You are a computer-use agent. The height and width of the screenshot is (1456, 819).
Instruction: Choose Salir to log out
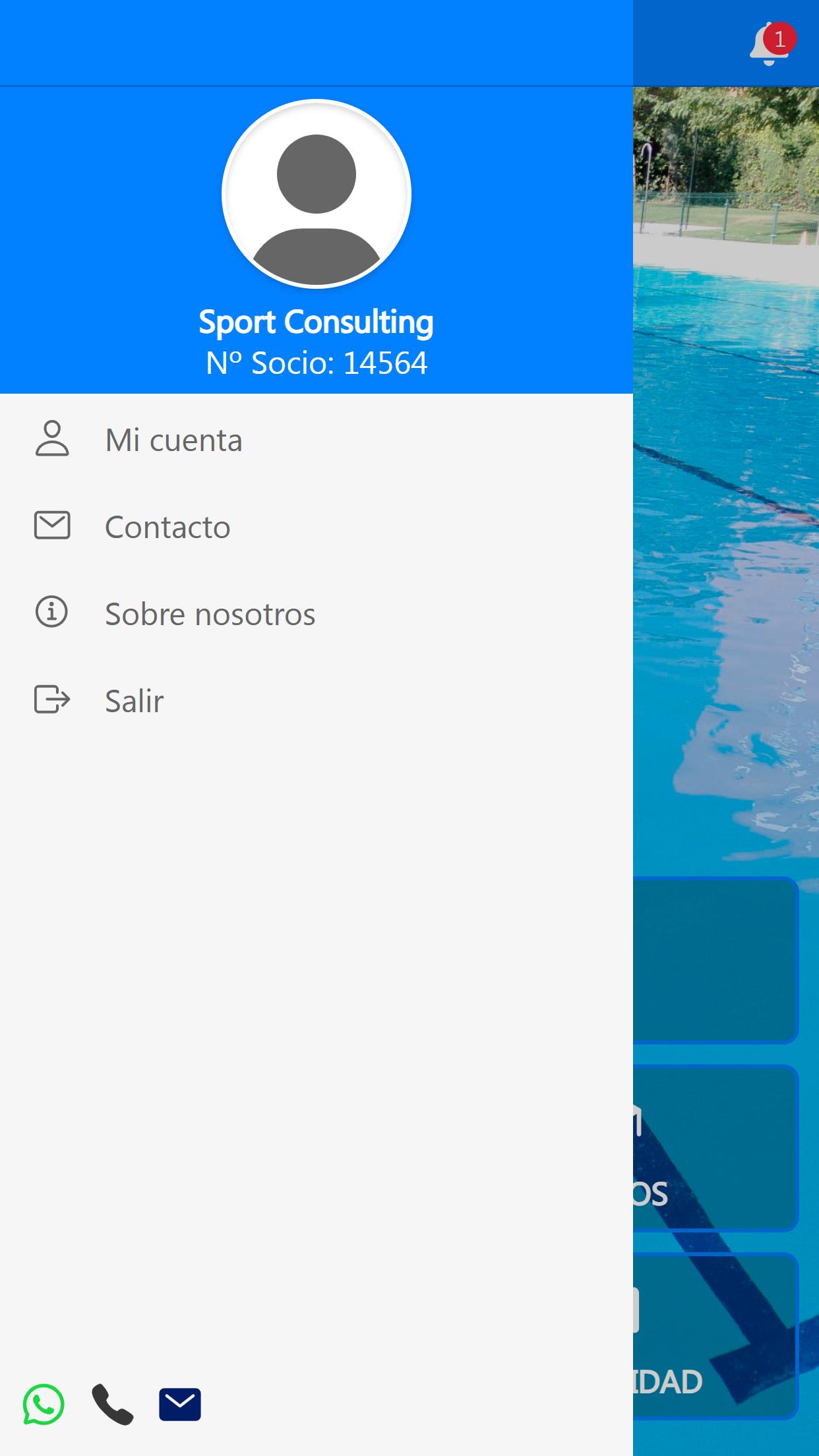(x=317, y=700)
